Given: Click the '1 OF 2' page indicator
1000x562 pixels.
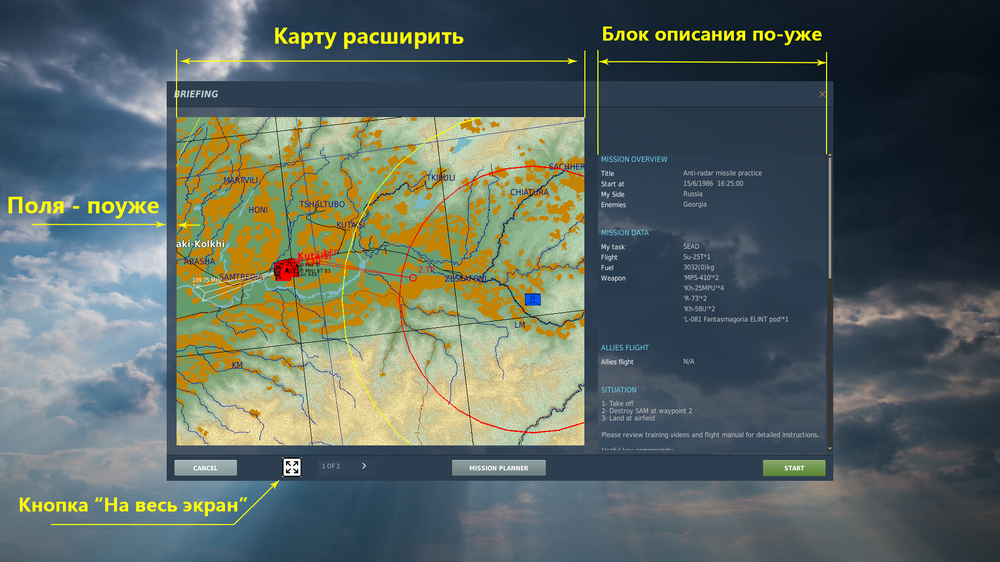Looking at the screenshot, I should [x=331, y=466].
